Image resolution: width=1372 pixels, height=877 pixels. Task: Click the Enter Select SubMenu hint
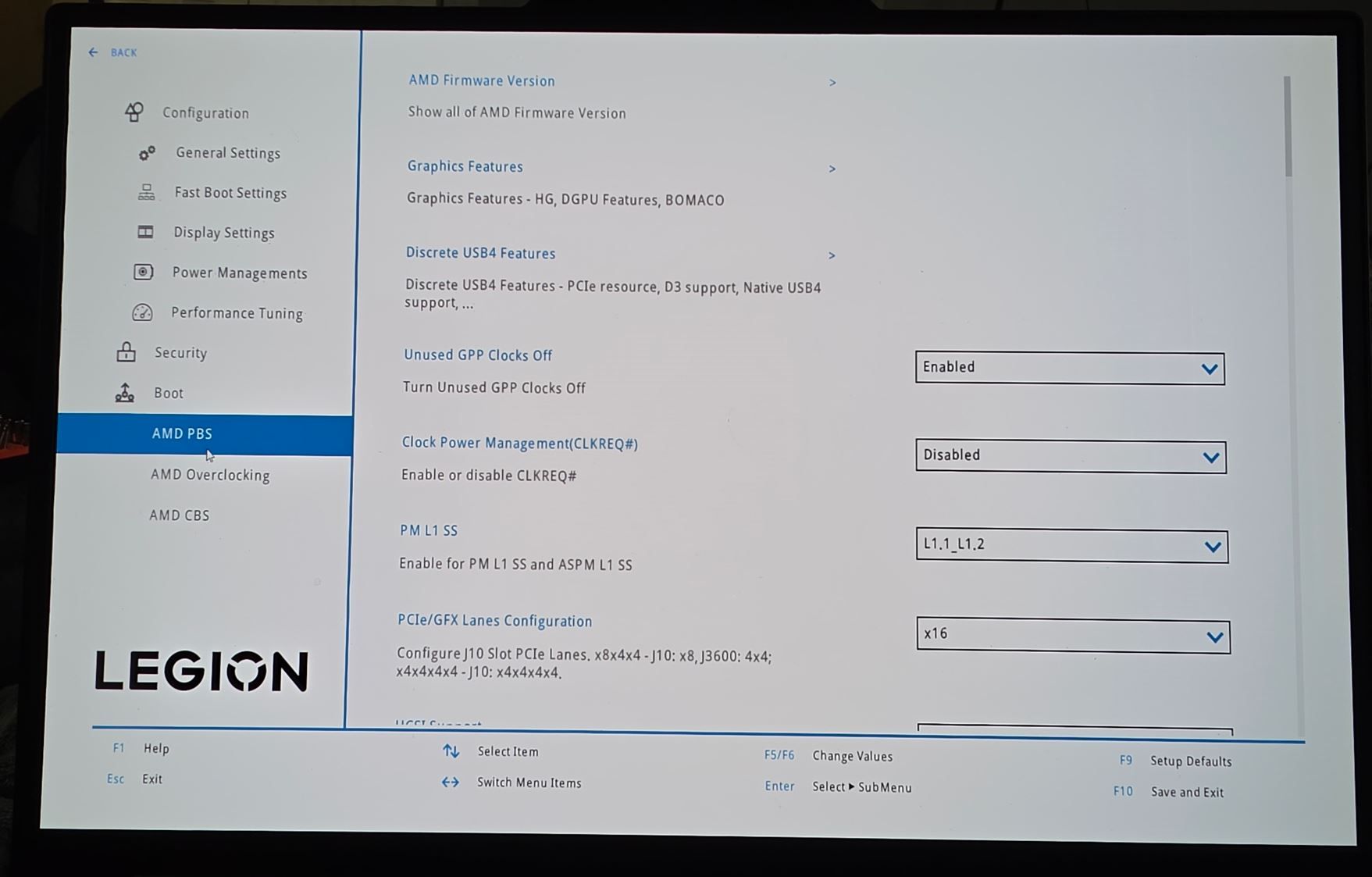click(x=838, y=786)
